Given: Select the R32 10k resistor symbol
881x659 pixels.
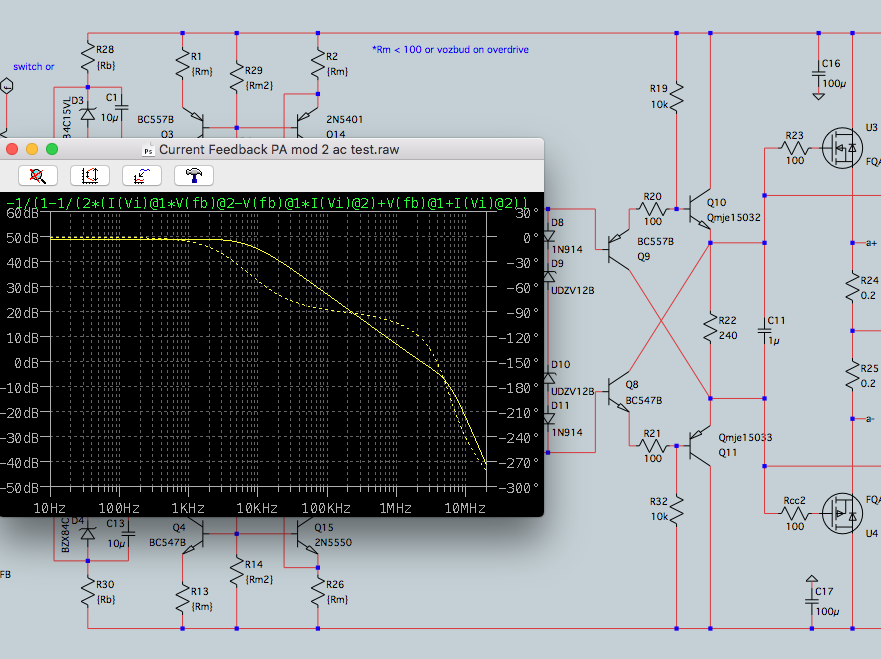Looking at the screenshot, I should pos(676,509).
